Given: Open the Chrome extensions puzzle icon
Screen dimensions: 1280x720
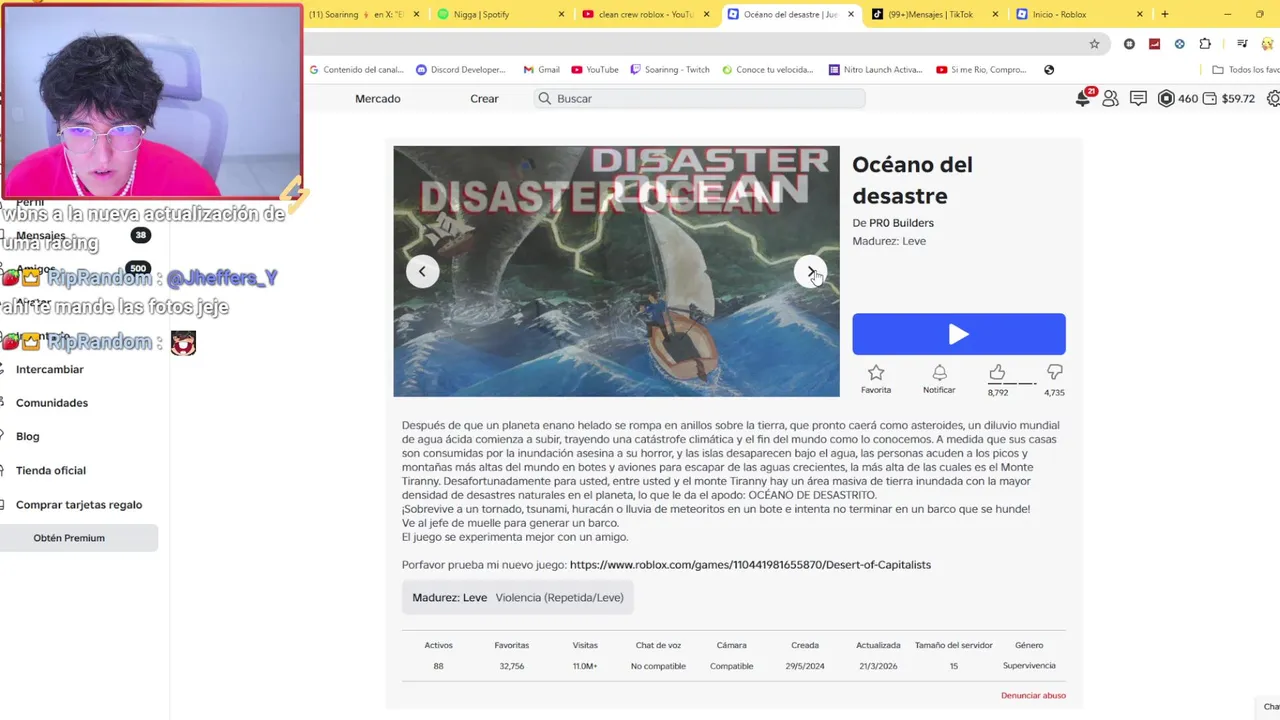Looking at the screenshot, I should tap(1205, 44).
